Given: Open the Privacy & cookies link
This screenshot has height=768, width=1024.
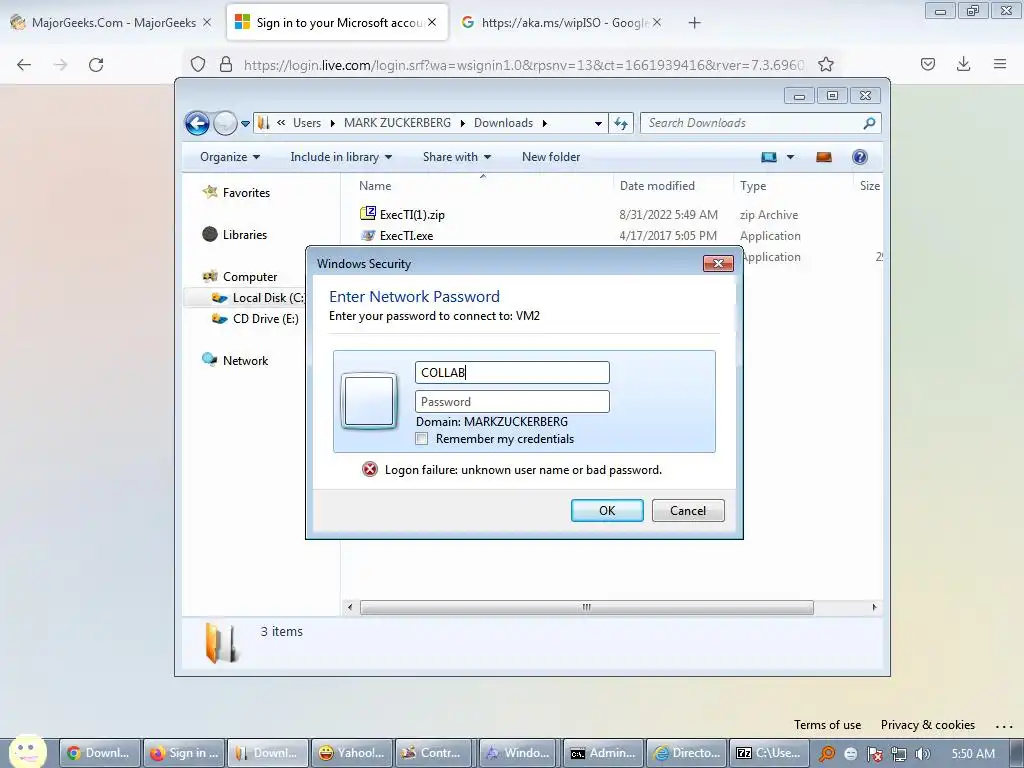Looking at the screenshot, I should [x=927, y=725].
